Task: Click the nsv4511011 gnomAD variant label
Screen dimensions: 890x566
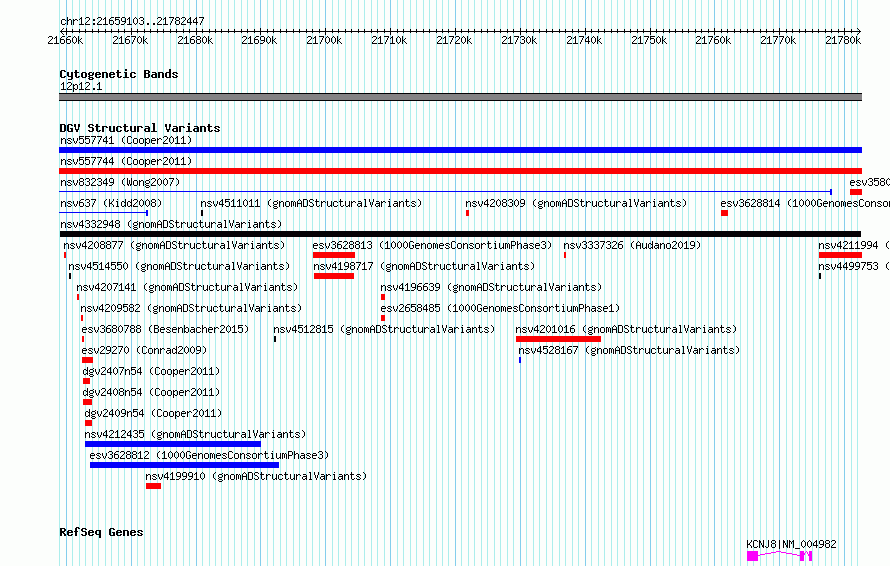Action: [311, 203]
